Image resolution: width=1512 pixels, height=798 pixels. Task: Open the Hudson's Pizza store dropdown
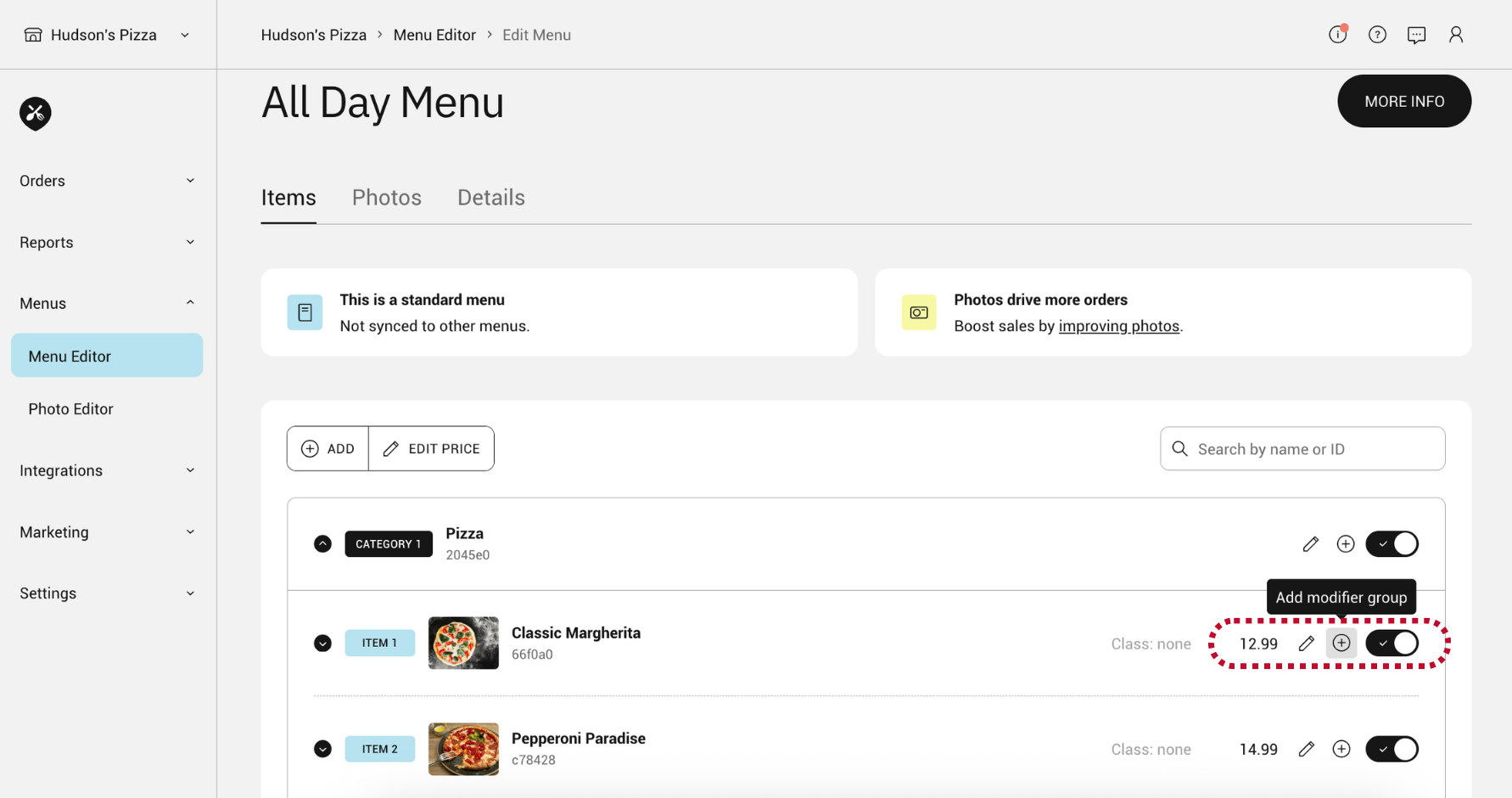tap(107, 35)
